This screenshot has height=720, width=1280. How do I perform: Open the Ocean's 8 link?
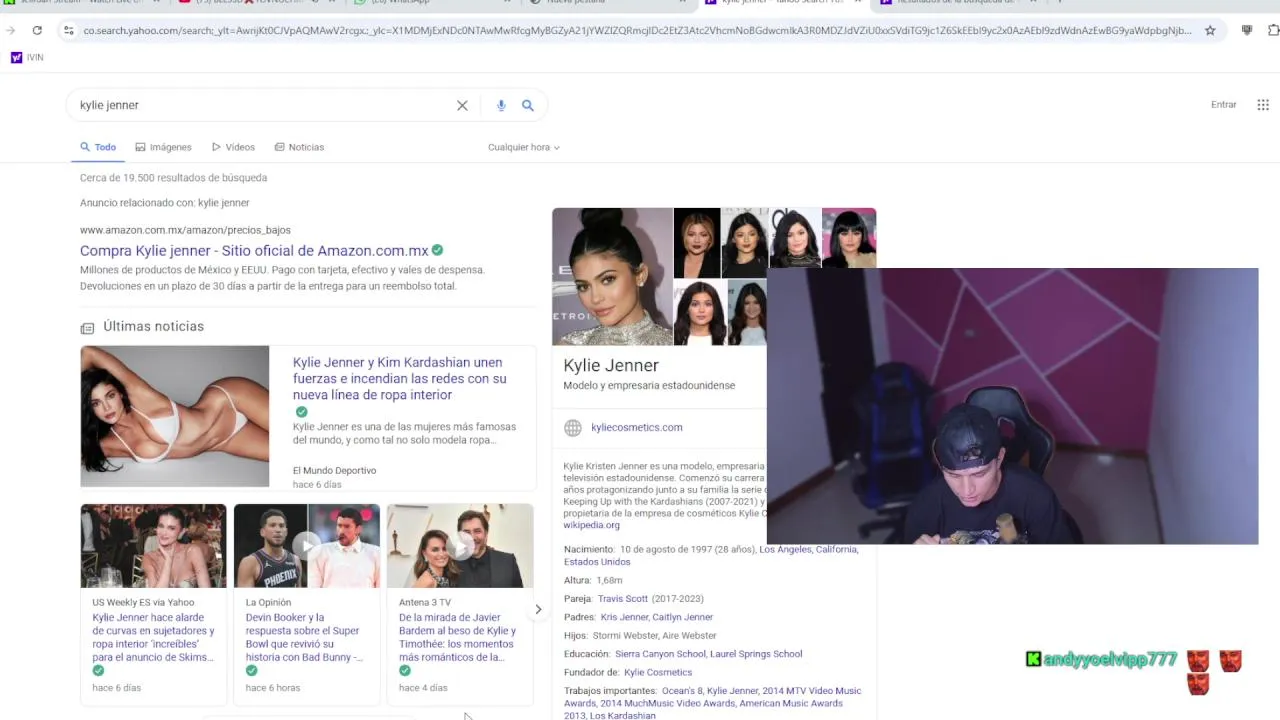click(x=682, y=691)
